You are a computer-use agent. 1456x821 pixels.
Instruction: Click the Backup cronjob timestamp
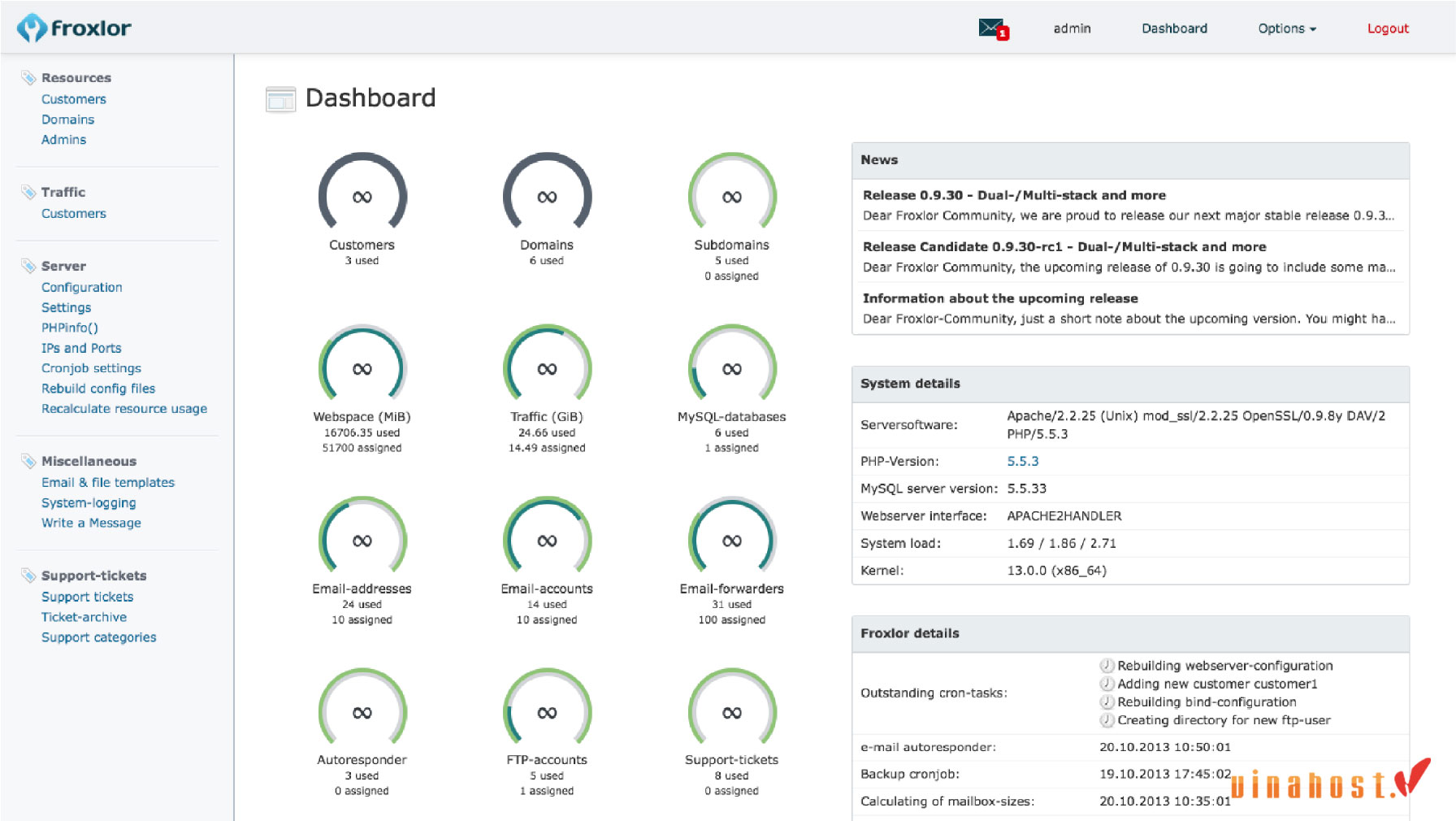[x=1165, y=774]
